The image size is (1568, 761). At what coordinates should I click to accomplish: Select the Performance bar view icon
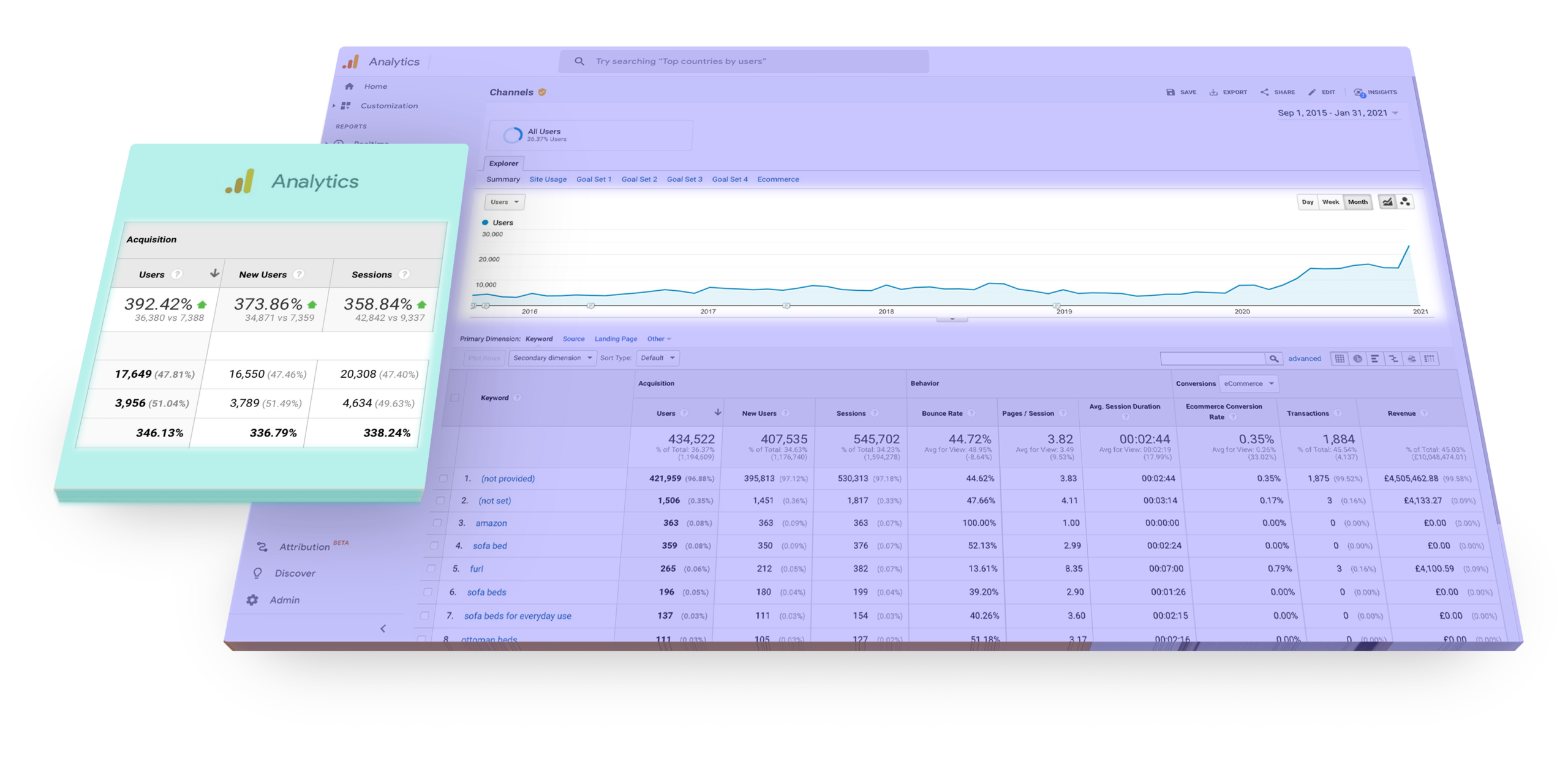point(1374,358)
